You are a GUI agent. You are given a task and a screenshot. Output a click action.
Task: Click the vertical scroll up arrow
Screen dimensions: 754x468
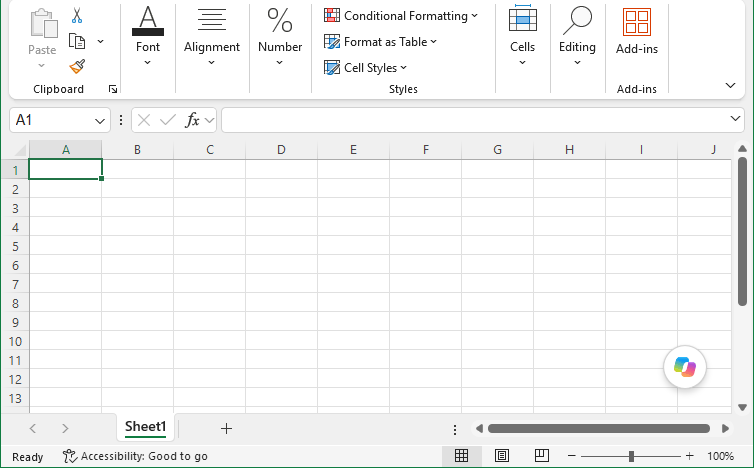(742, 149)
